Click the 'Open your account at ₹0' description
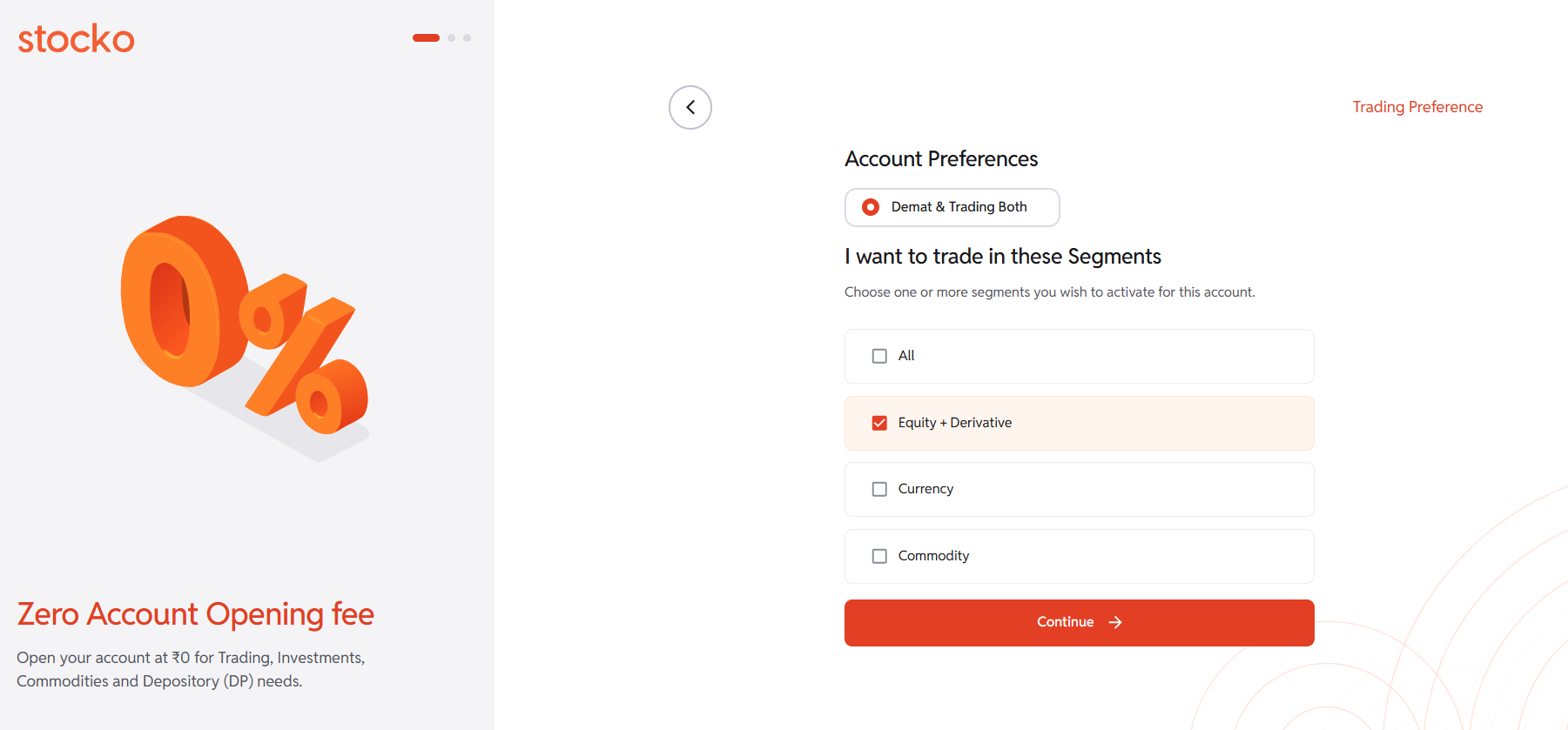 click(191, 669)
